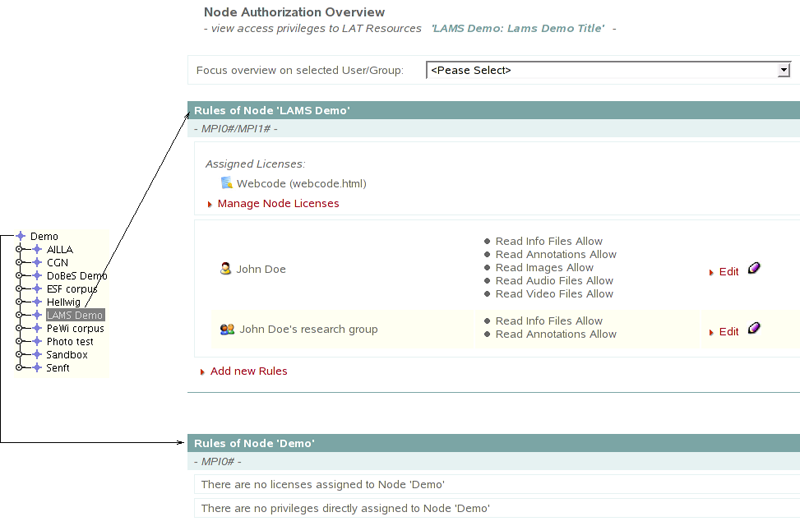The image size is (800, 526).
Task: Select the LAMS Demo node in the tree
Action: pyautogui.click(x=75, y=315)
